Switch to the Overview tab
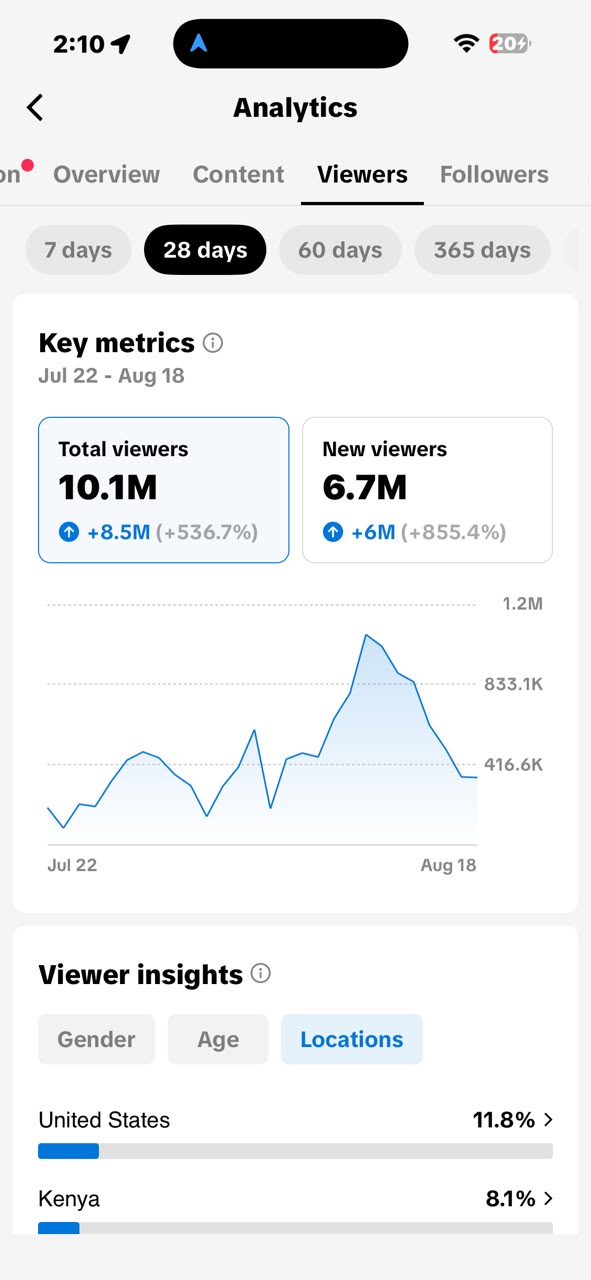 pos(106,174)
